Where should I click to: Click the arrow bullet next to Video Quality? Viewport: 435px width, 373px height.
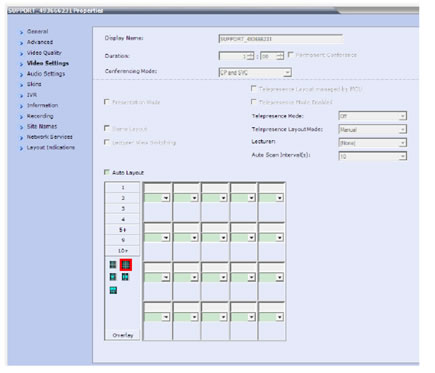(x=22, y=54)
